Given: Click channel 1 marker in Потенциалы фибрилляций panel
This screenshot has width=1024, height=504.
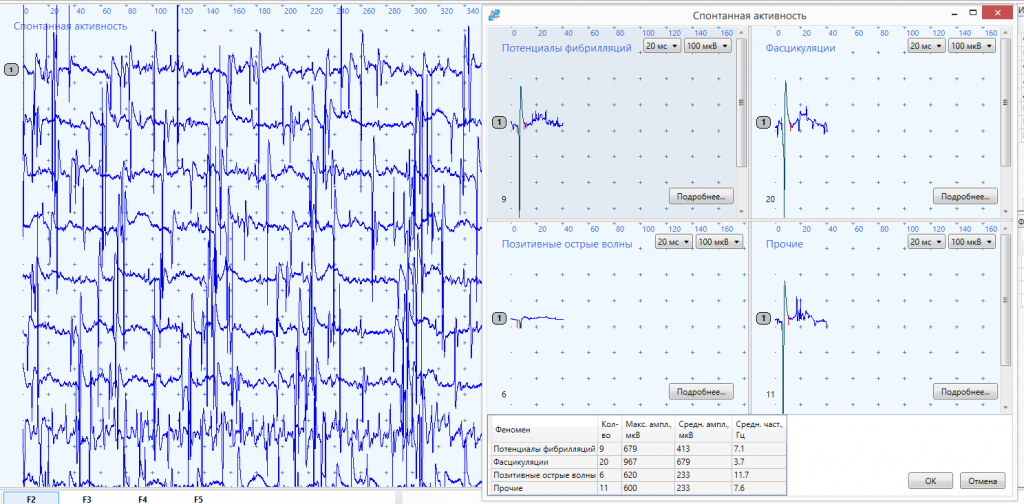Looking at the screenshot, I should [x=499, y=122].
